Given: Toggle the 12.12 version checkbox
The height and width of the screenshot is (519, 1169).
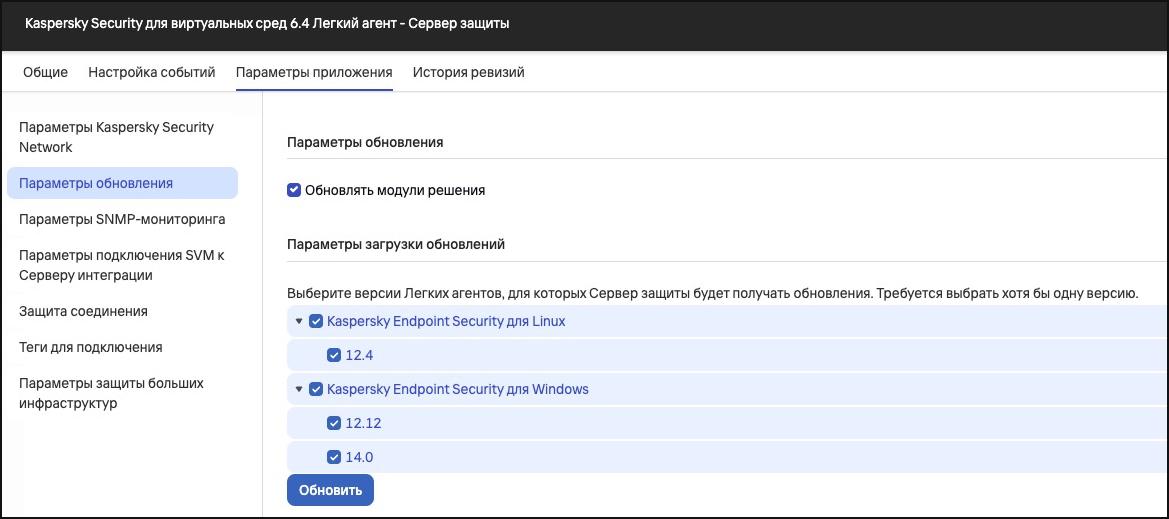Looking at the screenshot, I should click(x=334, y=423).
